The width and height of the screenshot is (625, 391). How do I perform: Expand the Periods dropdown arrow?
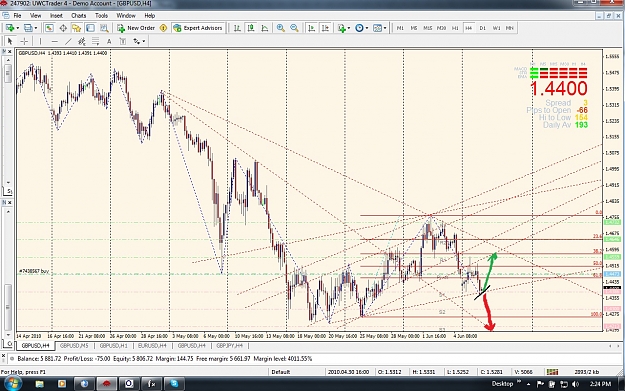(x=367, y=28)
